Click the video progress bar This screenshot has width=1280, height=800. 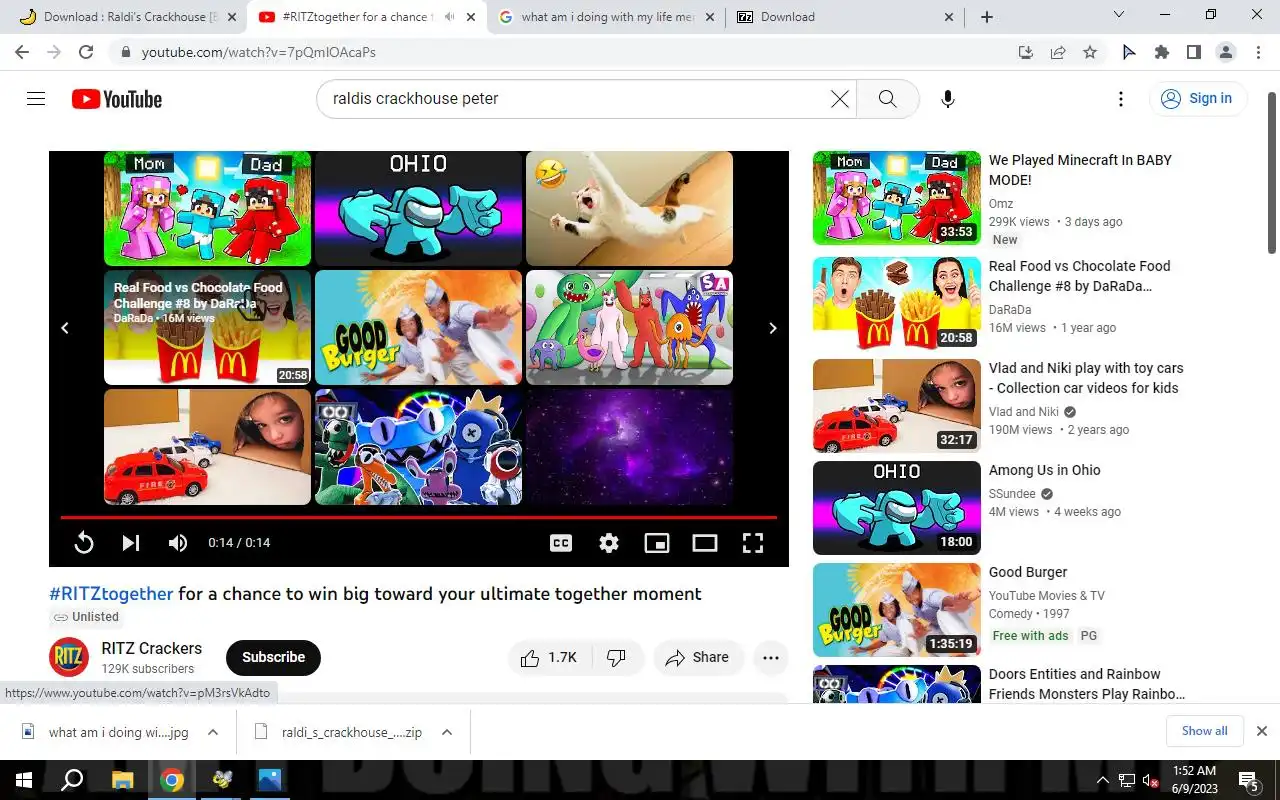(418, 517)
